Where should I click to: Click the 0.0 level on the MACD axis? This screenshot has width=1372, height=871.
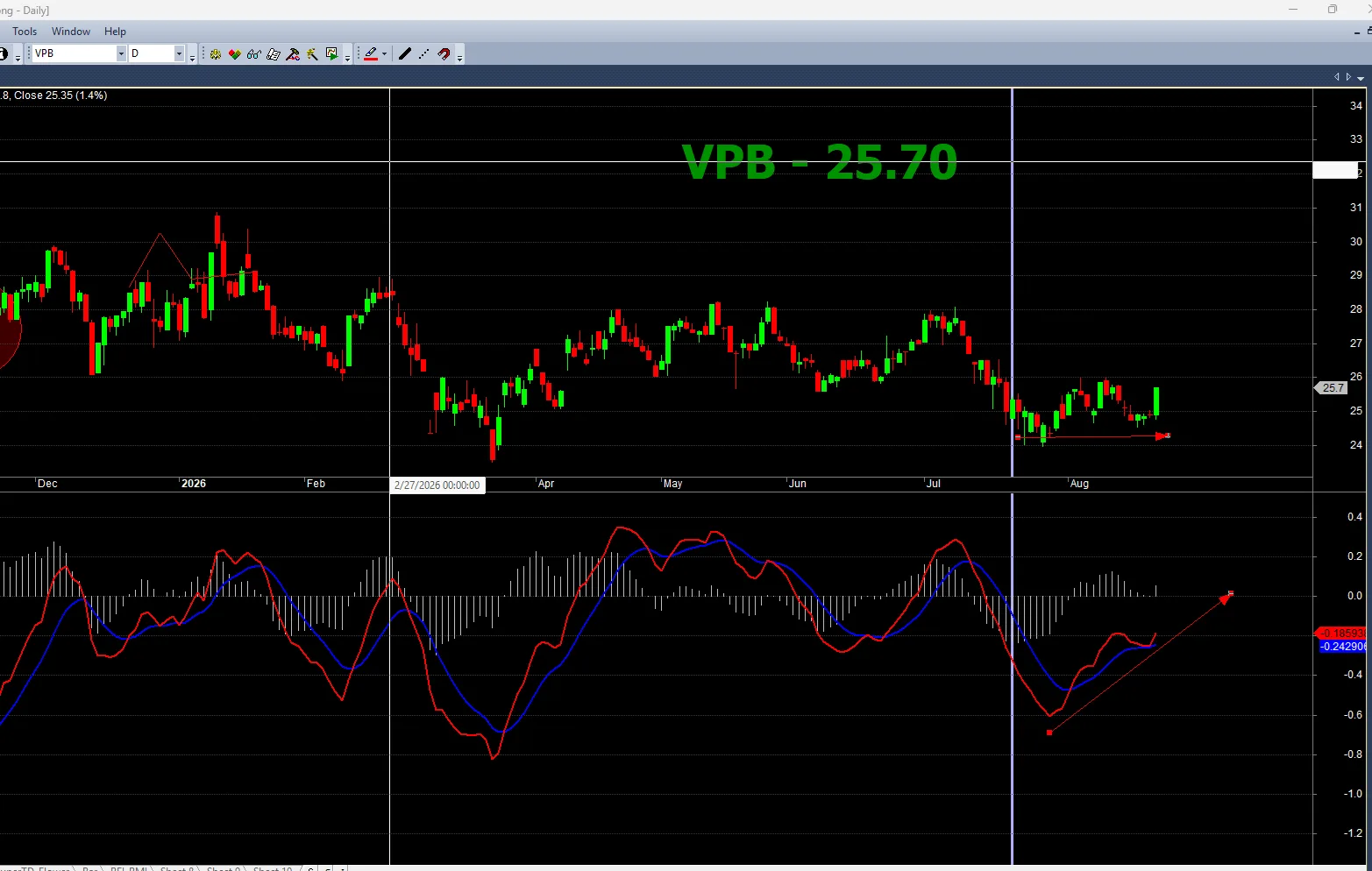point(1354,596)
